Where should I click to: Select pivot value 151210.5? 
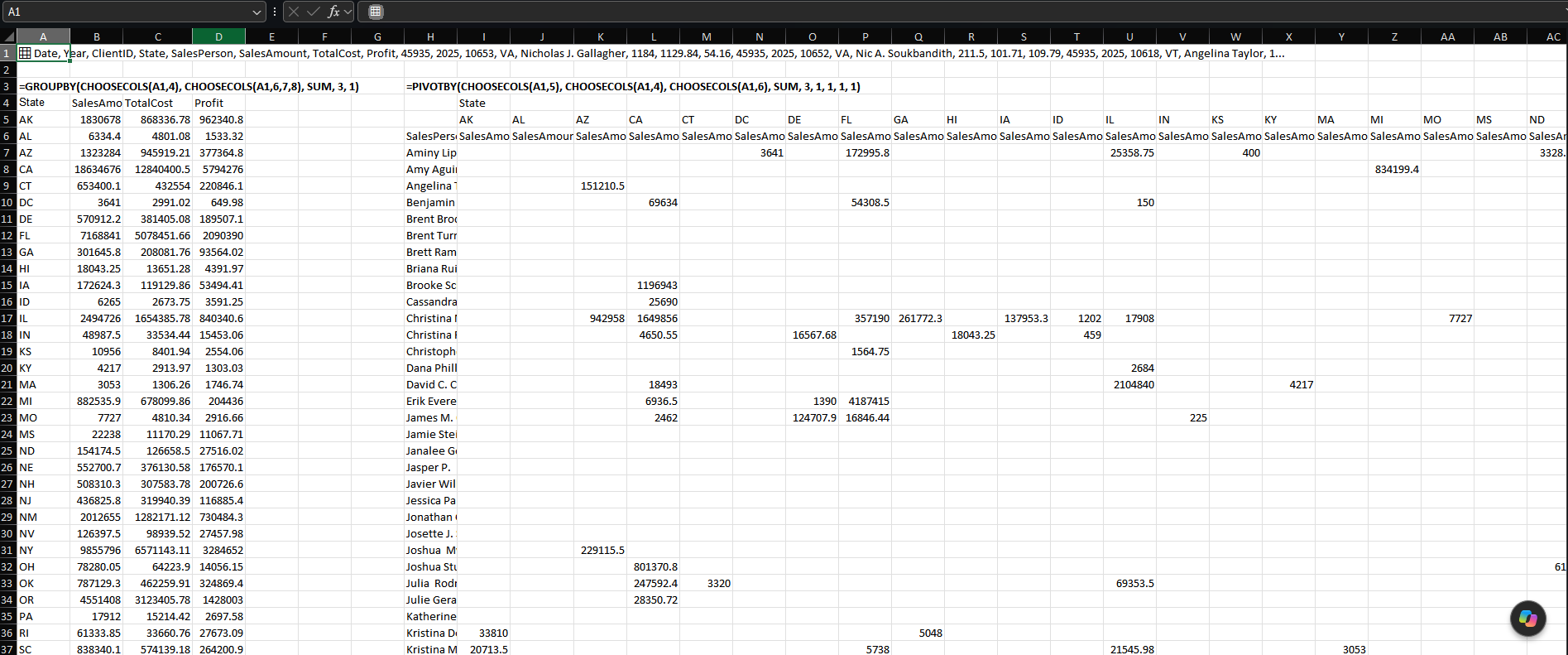pyautogui.click(x=600, y=185)
